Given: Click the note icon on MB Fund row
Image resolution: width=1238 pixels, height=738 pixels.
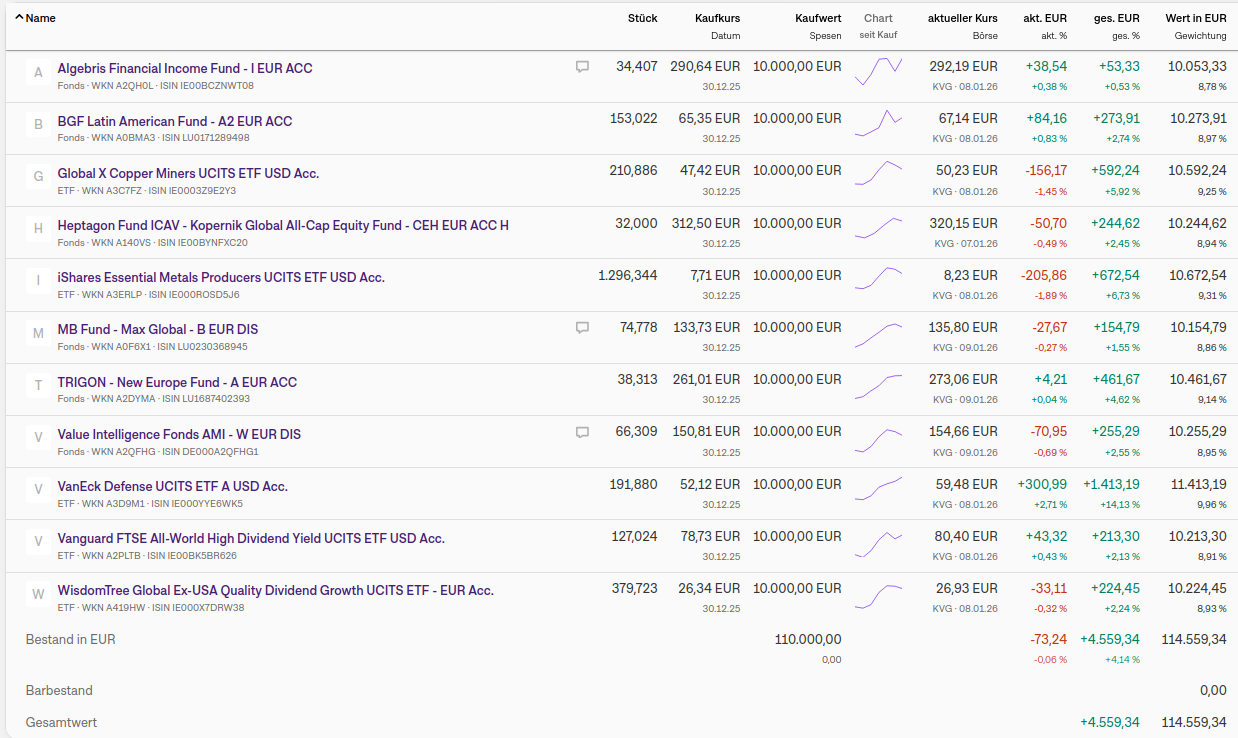Looking at the screenshot, I should tap(582, 327).
